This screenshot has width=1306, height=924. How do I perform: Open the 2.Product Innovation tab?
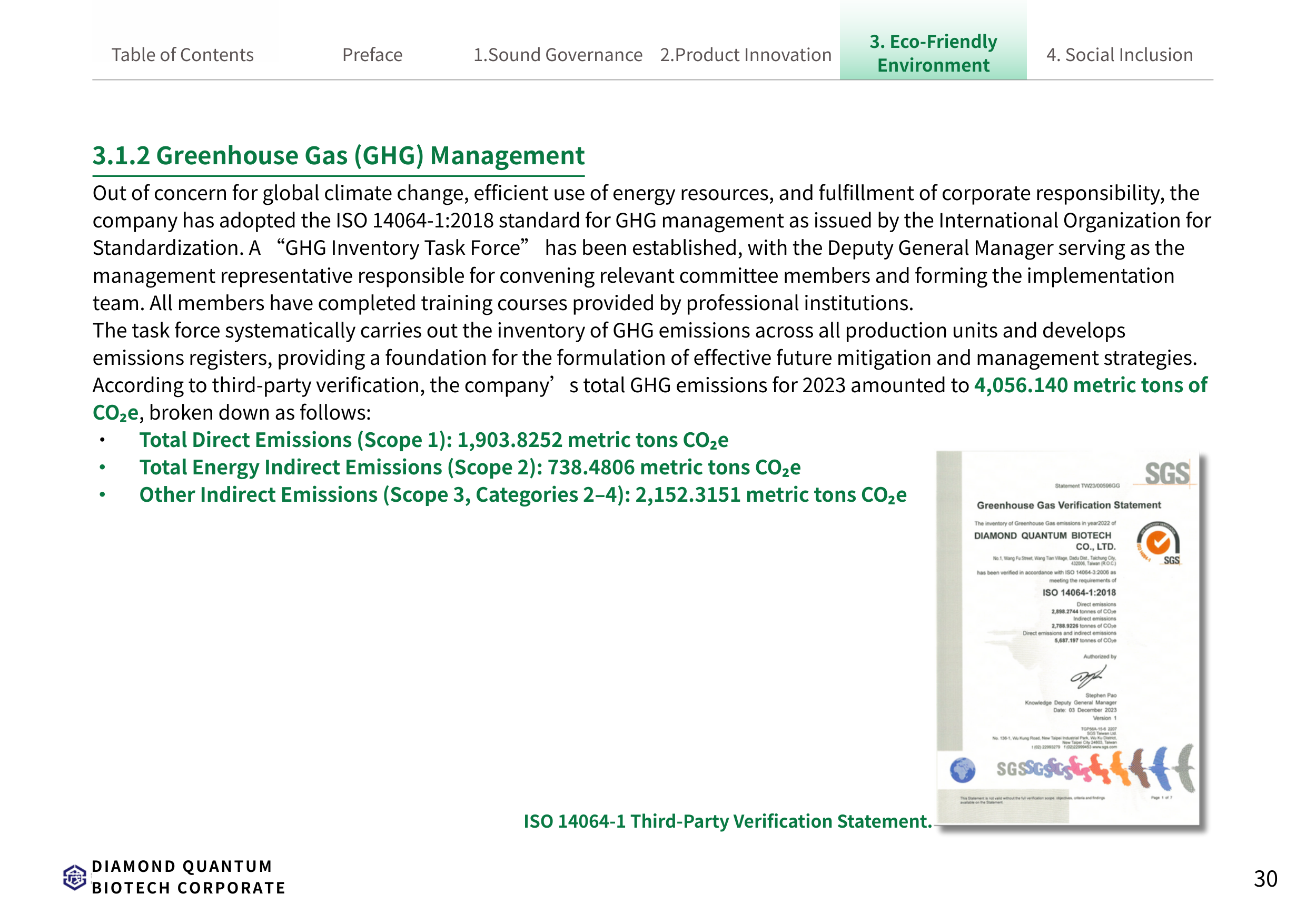click(x=746, y=55)
